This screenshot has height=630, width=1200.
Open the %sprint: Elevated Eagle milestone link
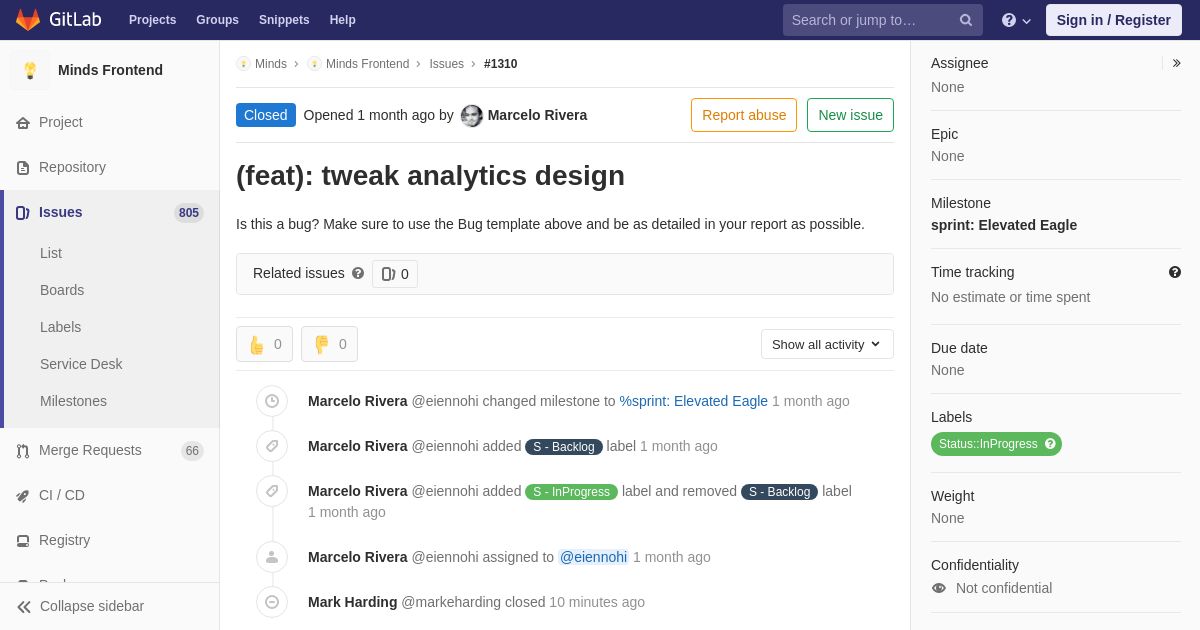pyautogui.click(x=693, y=401)
